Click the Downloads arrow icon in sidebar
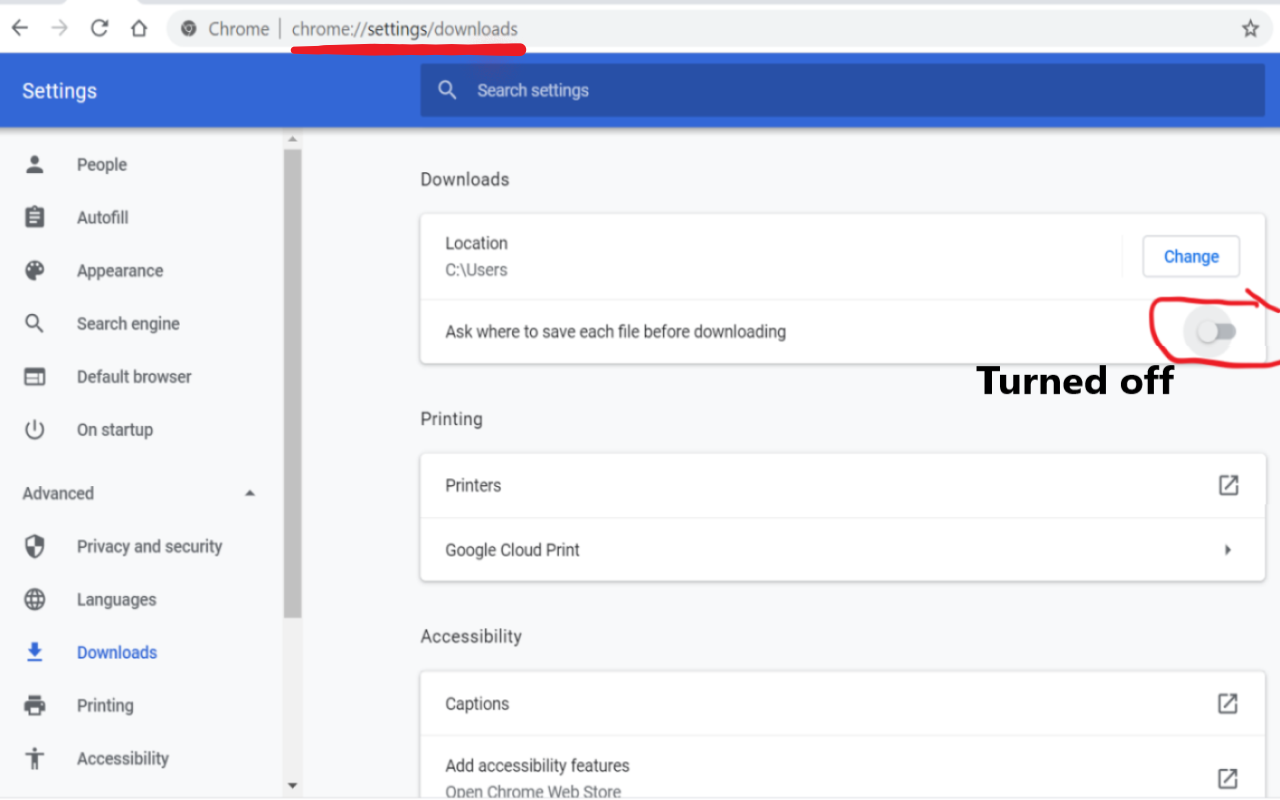This screenshot has height=800, width=1280. click(35, 652)
